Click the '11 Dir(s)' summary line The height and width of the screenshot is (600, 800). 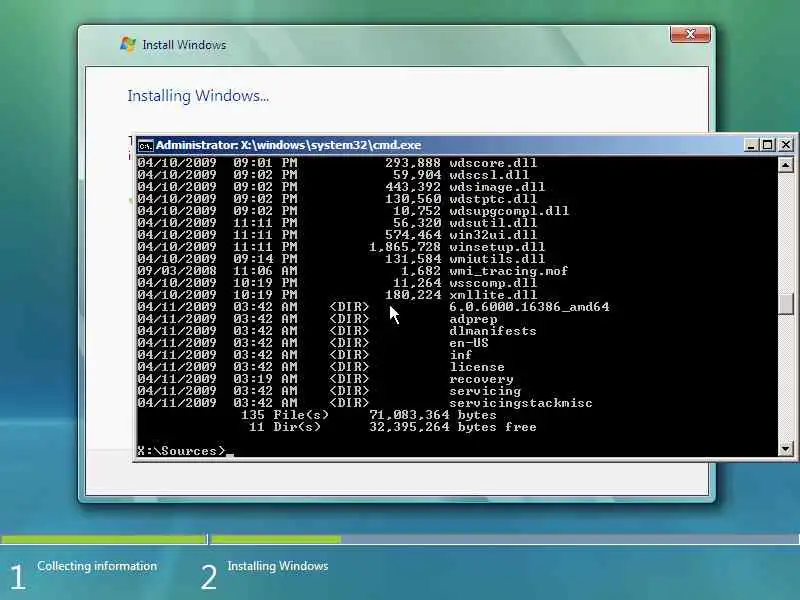(x=392, y=427)
